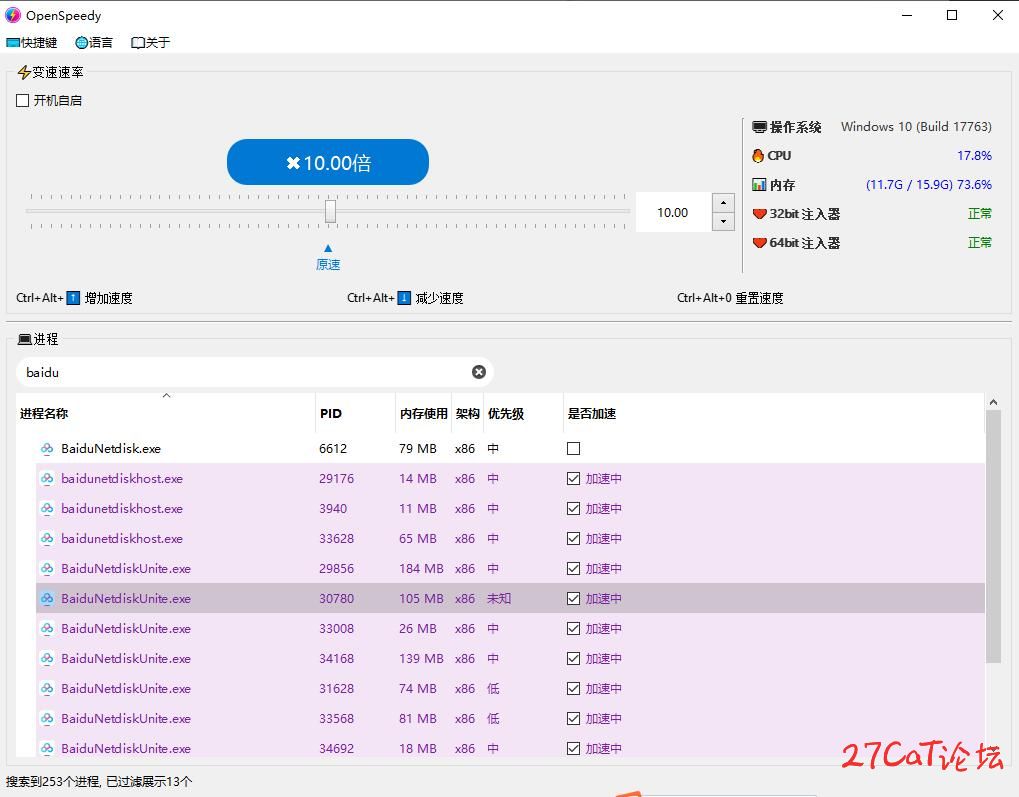Click the 64bit injector heart icon
Image resolution: width=1019 pixels, height=797 pixels.
click(759, 243)
